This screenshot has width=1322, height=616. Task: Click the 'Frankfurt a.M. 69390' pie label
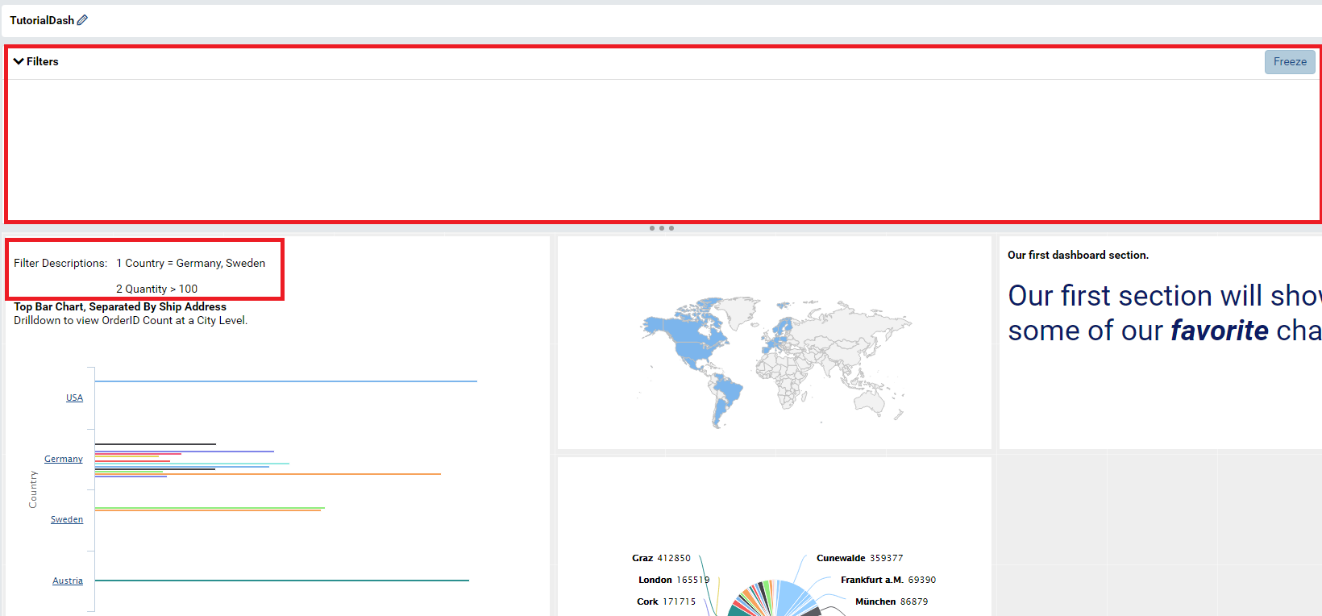click(888, 580)
